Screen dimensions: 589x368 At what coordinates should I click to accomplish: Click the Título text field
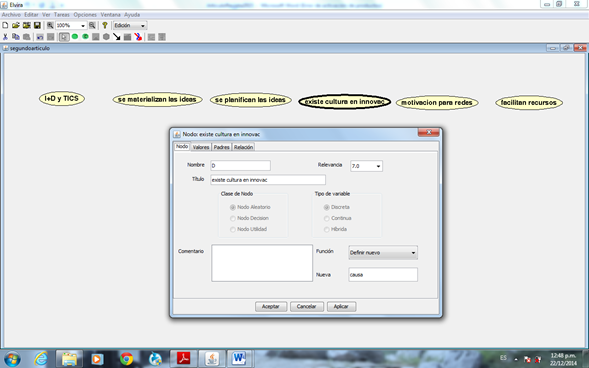pyautogui.click(x=268, y=180)
